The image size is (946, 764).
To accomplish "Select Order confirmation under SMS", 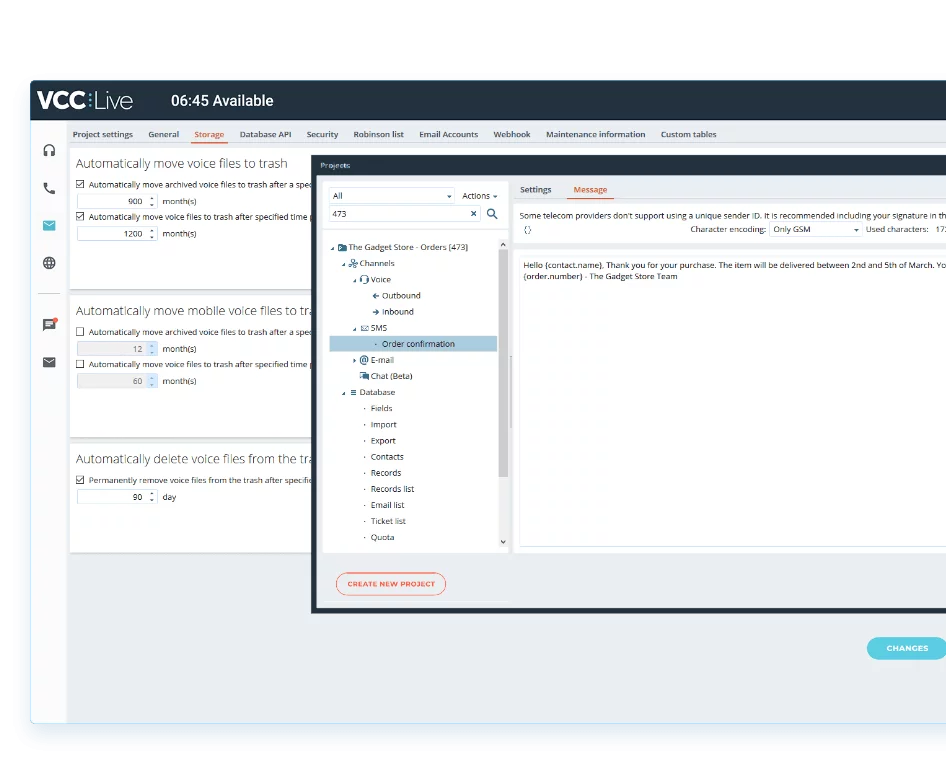I will 418,344.
